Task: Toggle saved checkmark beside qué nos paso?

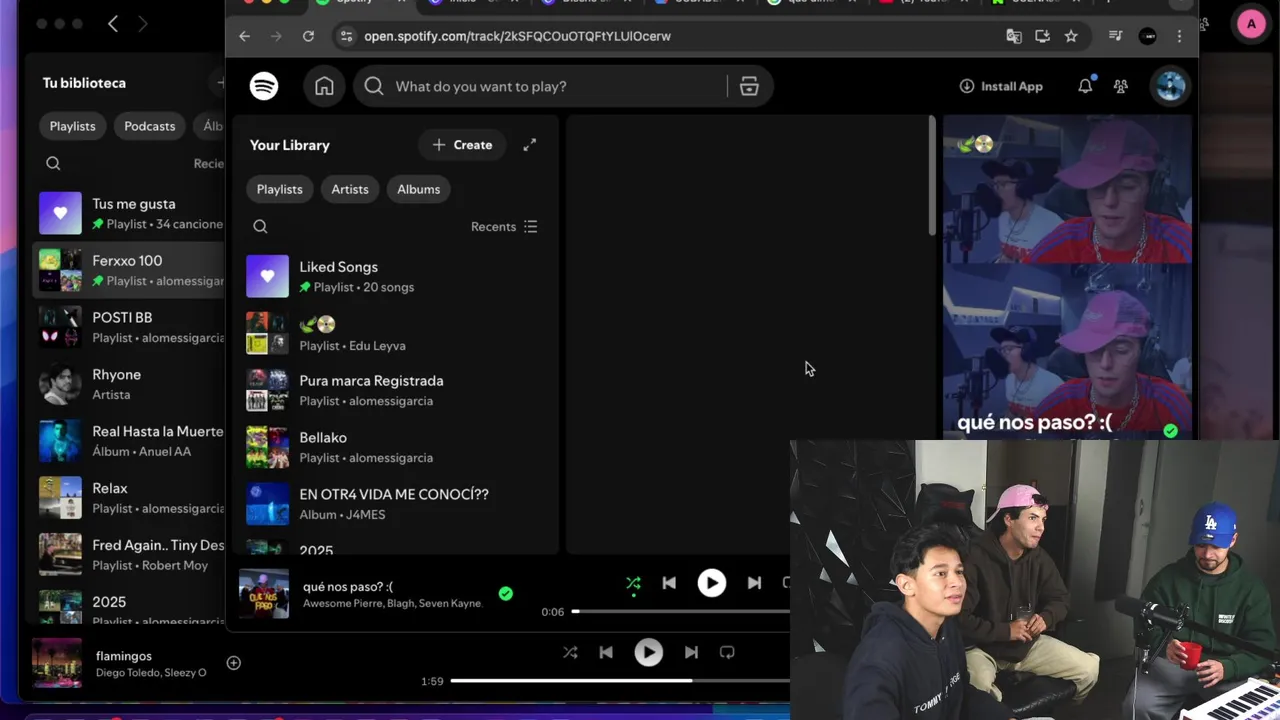Action: [505, 593]
